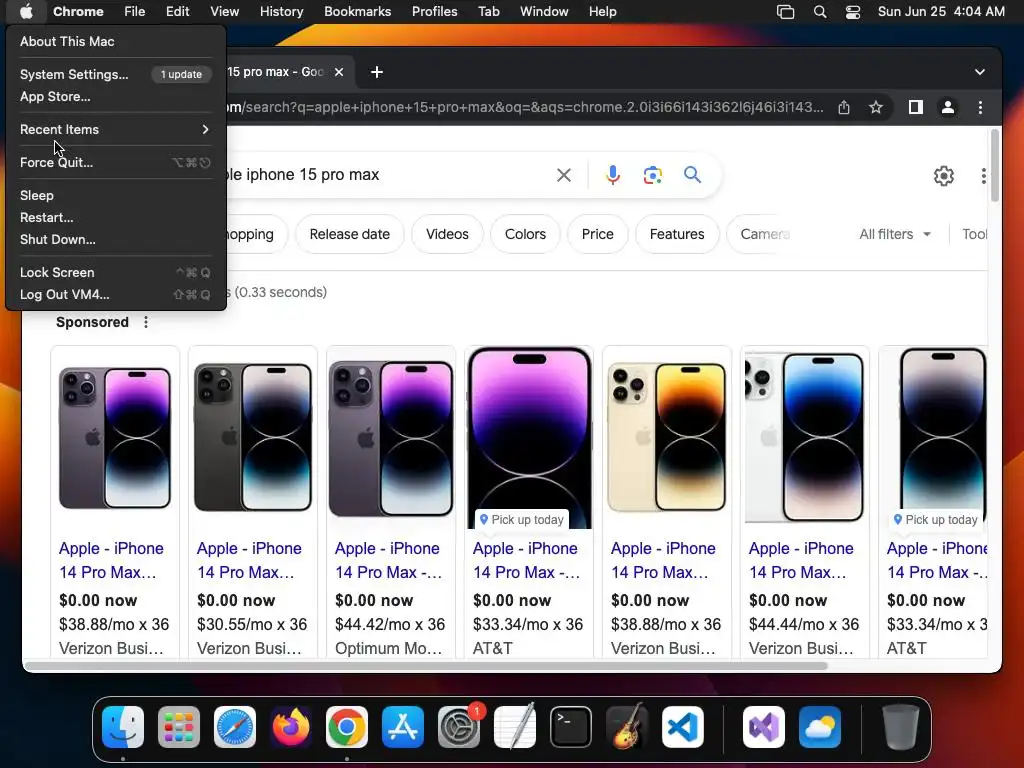
Task: Select Restart from the Apple menu
Action: coord(115,217)
